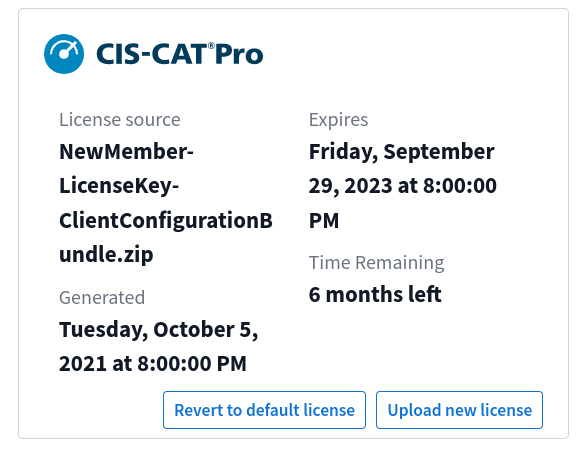This screenshot has width=583, height=453.
Task: Click the ClientConfigurationB filename line
Action: point(166,221)
